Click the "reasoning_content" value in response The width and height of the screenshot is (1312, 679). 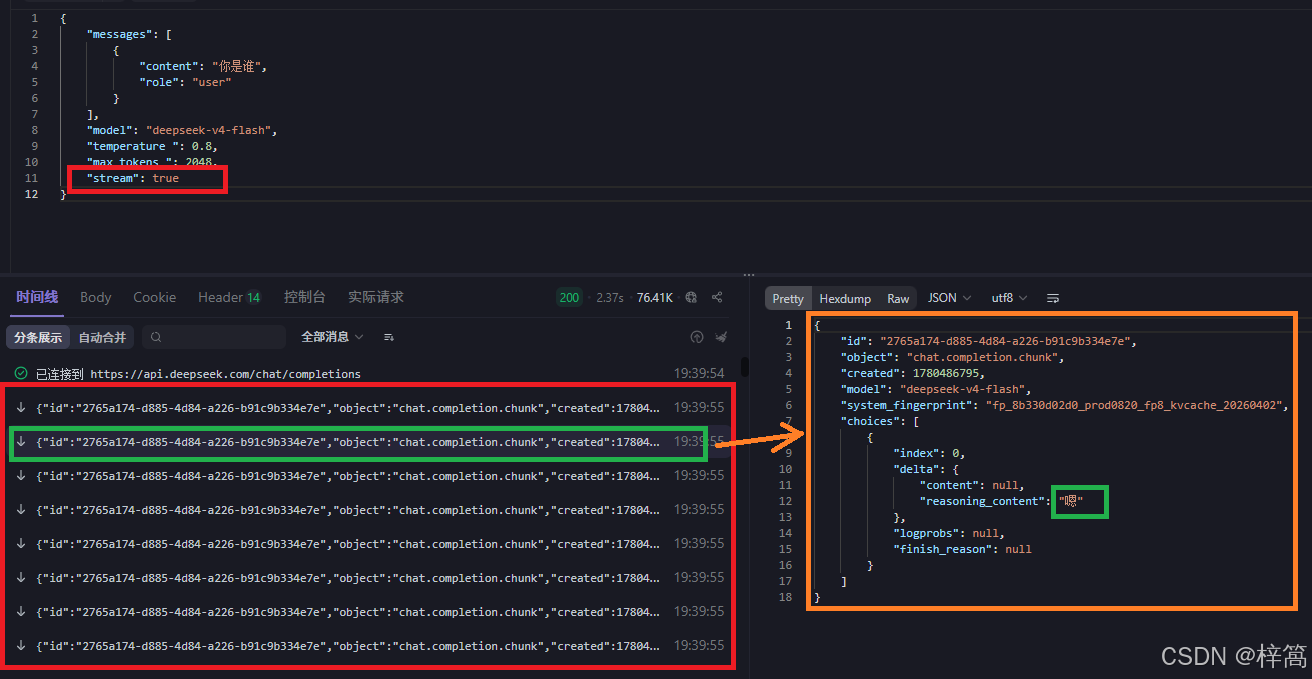click(1071, 501)
